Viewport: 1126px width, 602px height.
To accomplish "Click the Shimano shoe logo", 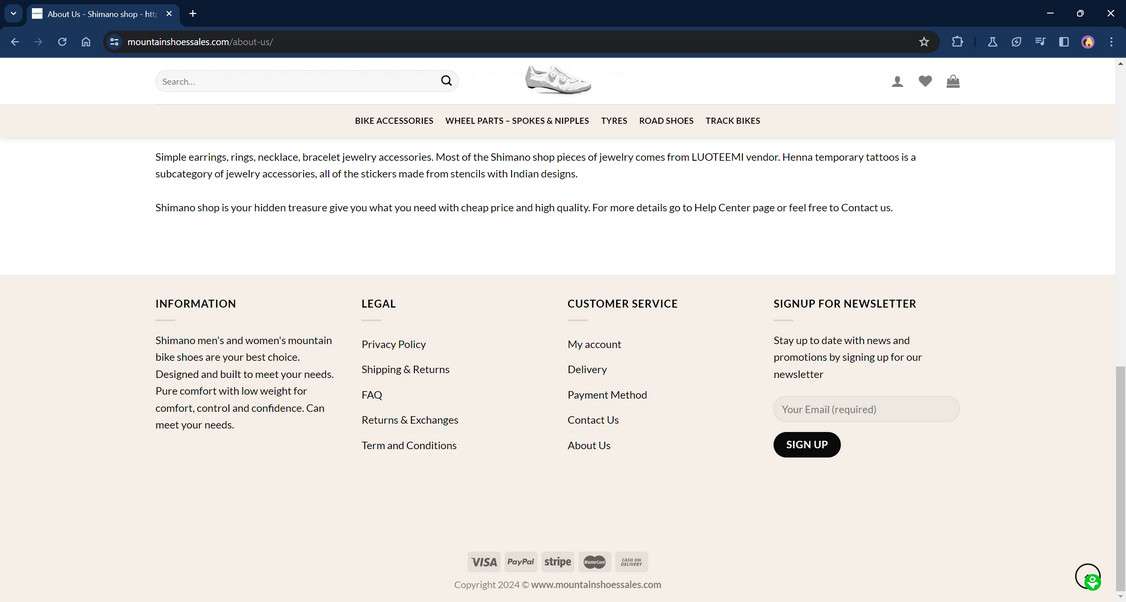I will pos(557,78).
